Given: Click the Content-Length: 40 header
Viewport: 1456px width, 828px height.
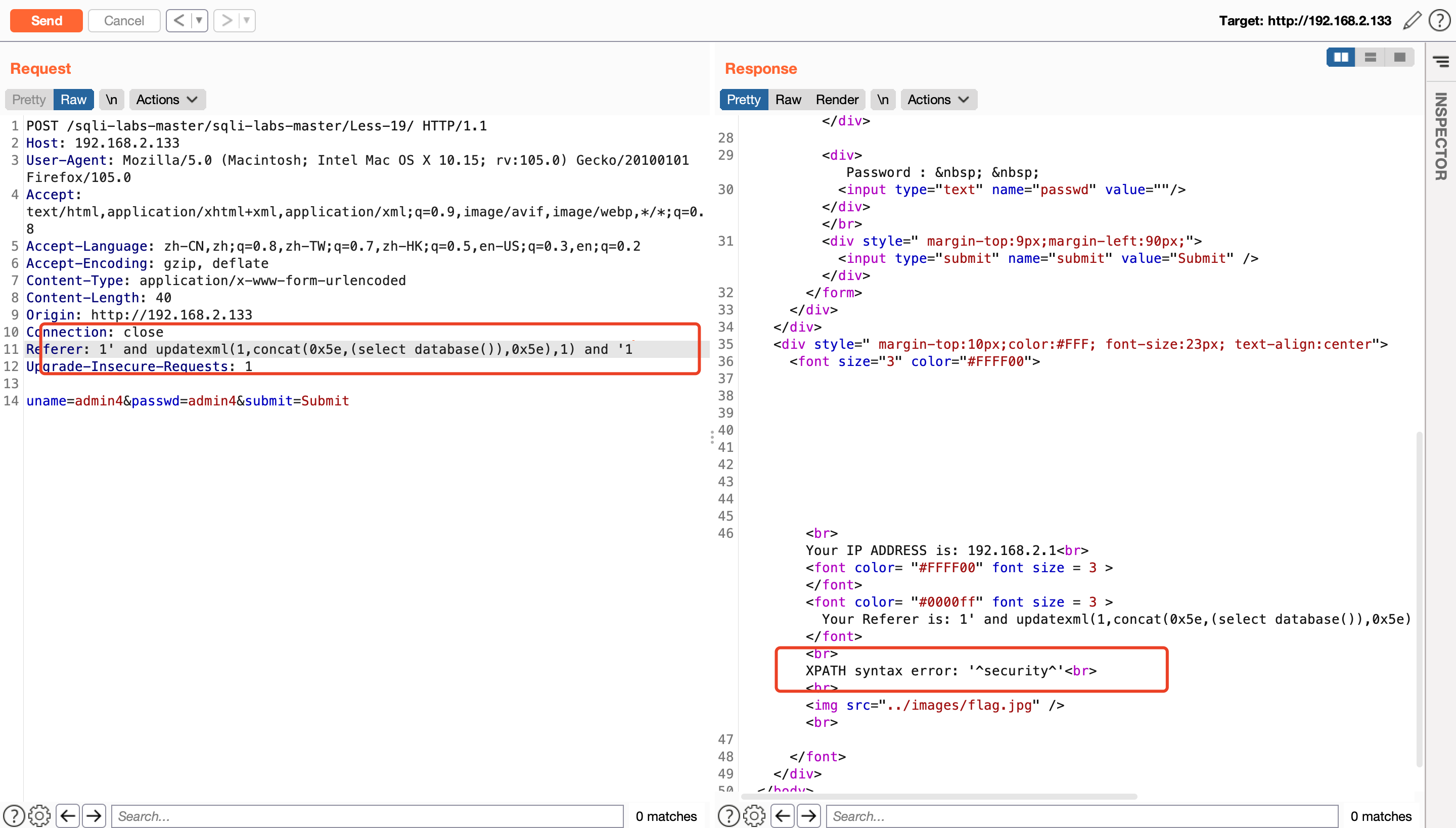Looking at the screenshot, I should pyautogui.click(x=99, y=297).
